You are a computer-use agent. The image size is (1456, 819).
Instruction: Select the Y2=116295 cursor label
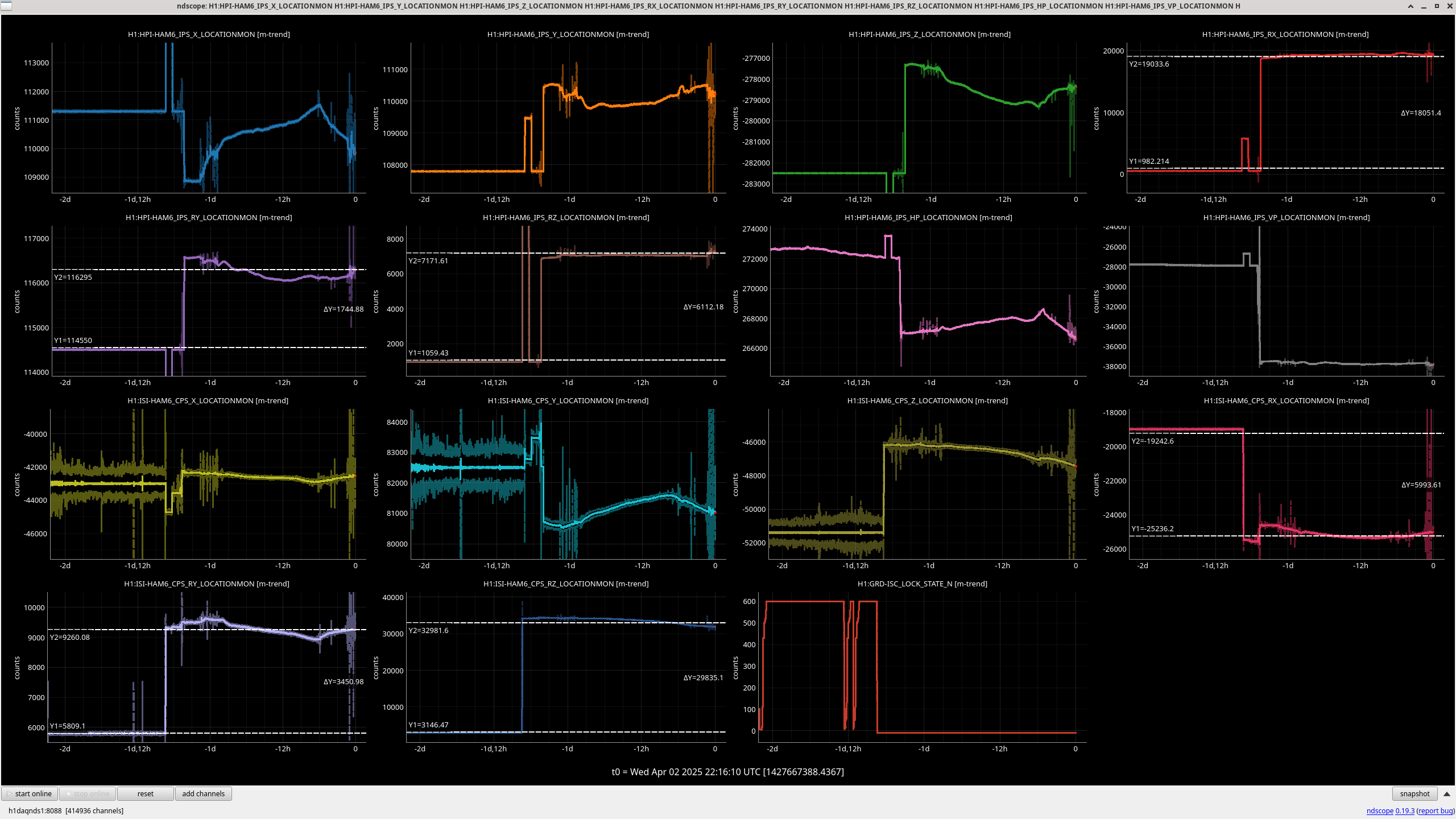point(73,277)
